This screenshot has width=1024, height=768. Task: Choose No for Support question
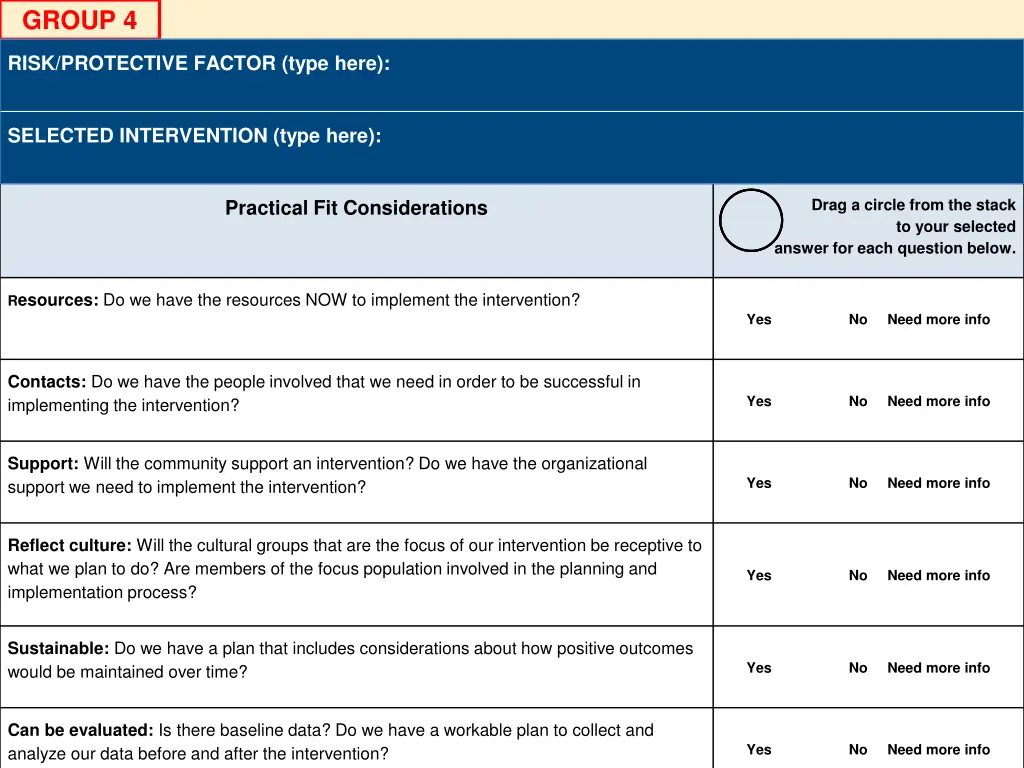pyautogui.click(x=857, y=483)
